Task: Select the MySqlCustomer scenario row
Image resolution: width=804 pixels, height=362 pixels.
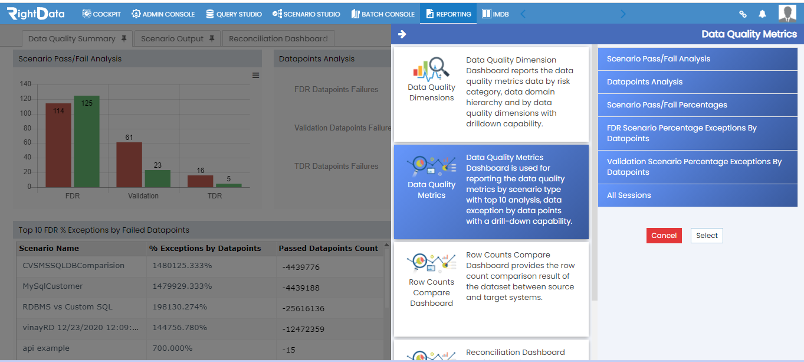Action: (x=200, y=287)
